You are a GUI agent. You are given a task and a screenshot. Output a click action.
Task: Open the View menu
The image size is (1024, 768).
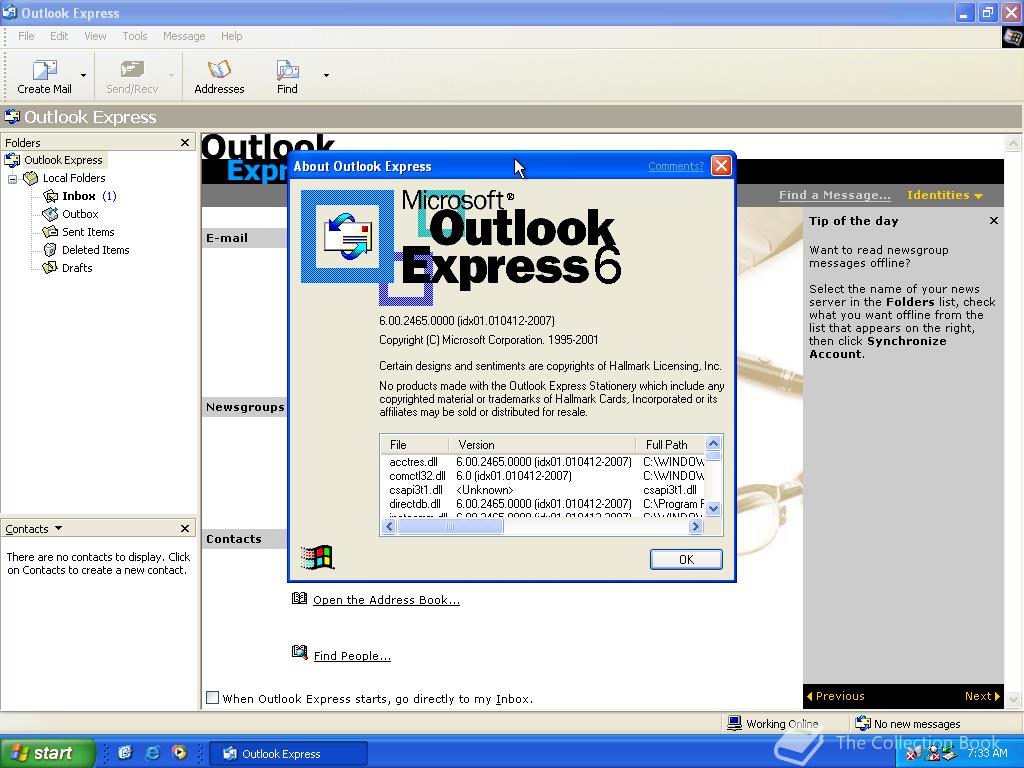[x=95, y=36]
